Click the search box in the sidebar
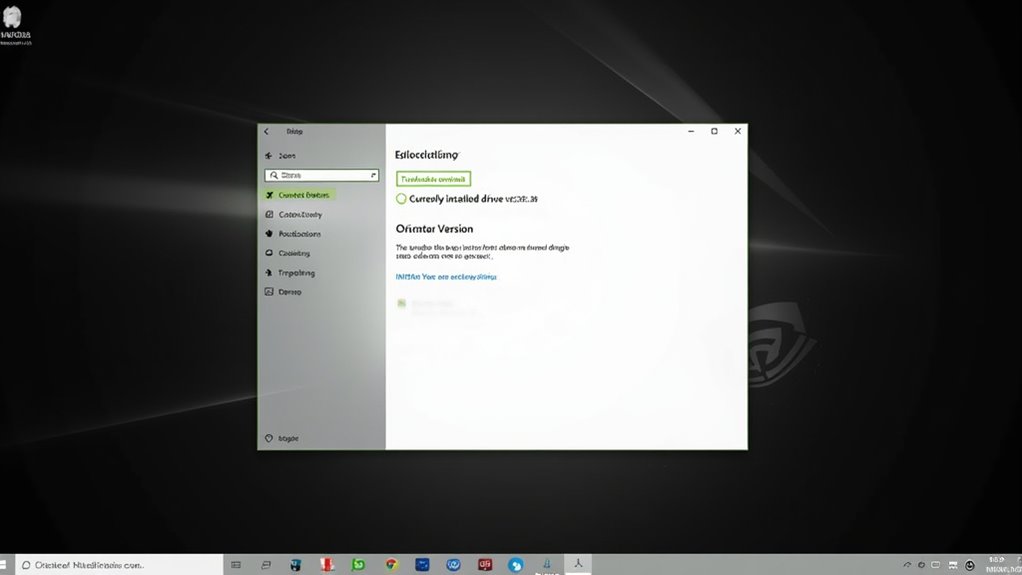Screen dimensions: 1022x575 pyautogui.click(x=322, y=175)
